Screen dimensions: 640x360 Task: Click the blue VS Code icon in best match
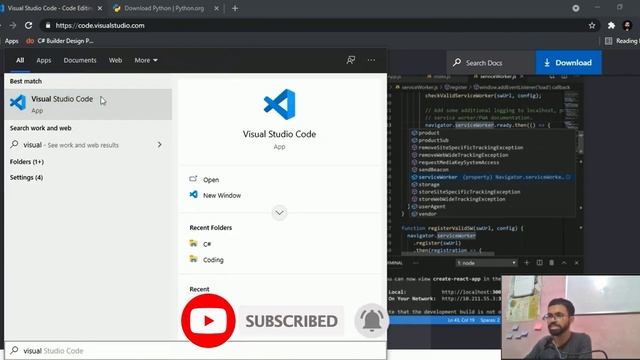[18, 102]
